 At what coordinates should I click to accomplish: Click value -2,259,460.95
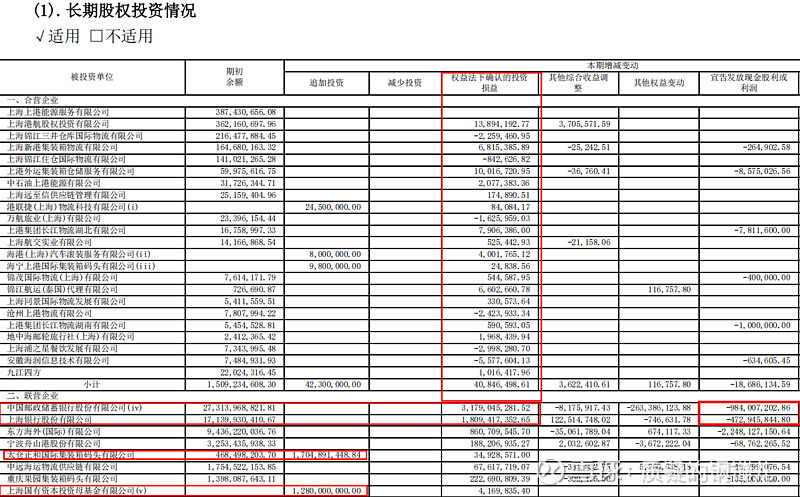502,136
